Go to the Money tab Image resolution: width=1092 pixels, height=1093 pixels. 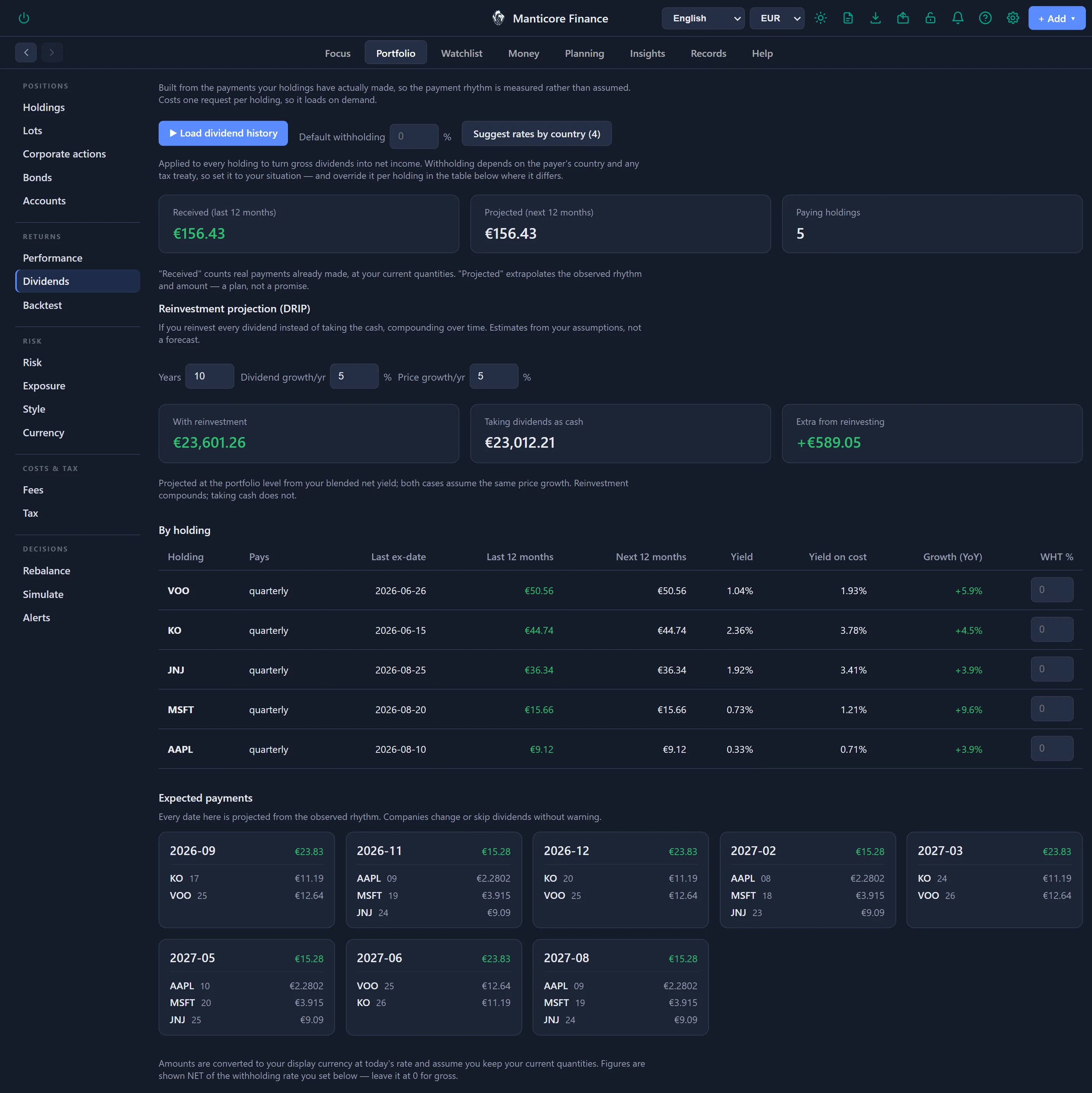pyautogui.click(x=524, y=53)
